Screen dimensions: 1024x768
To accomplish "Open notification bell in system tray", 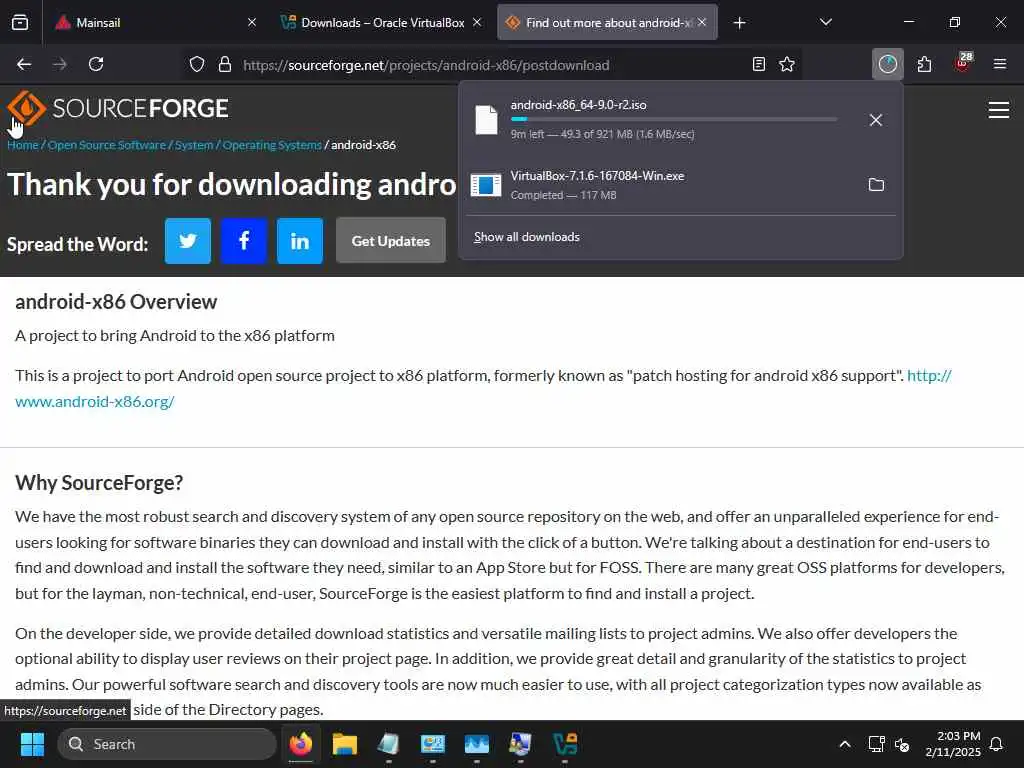I will click(996, 744).
